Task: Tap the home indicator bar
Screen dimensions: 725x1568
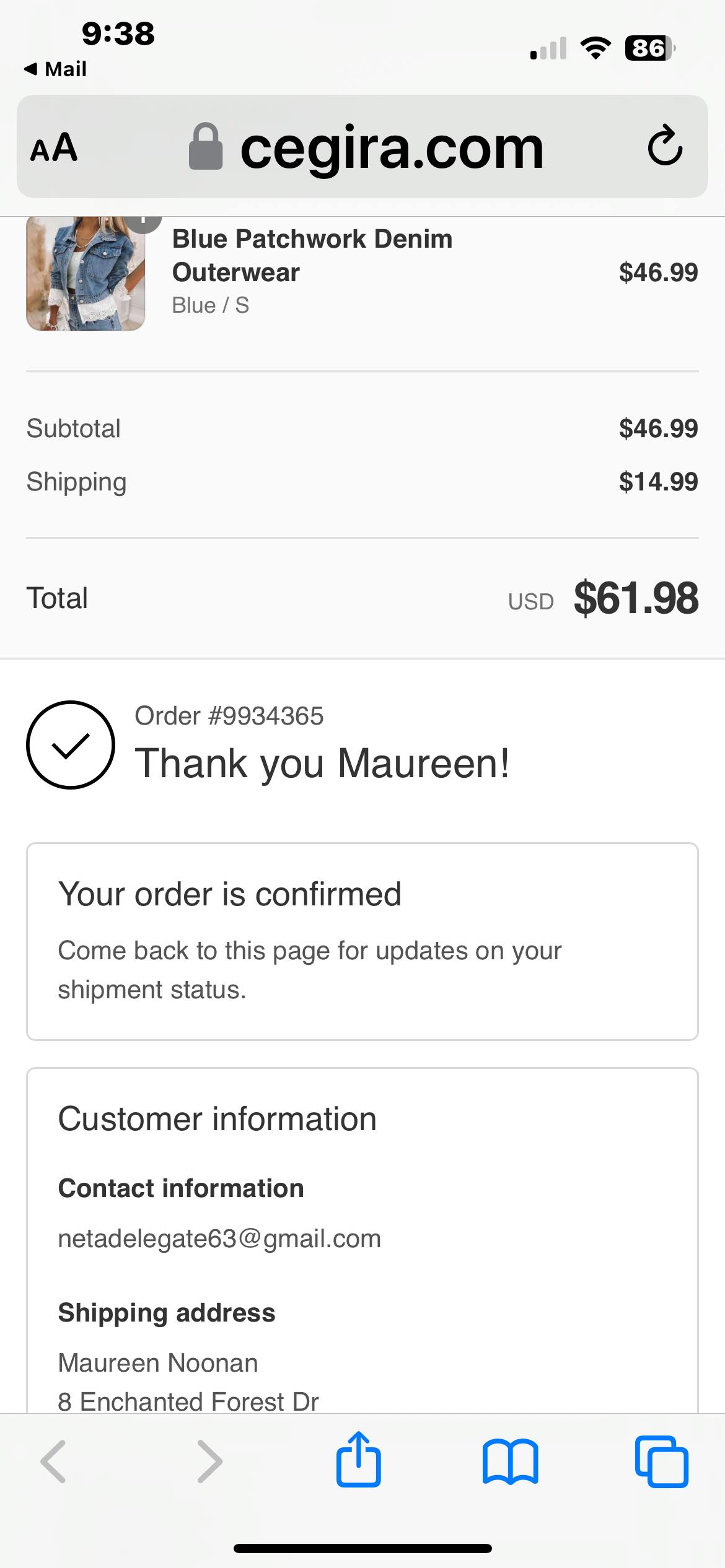Action: point(362,1548)
